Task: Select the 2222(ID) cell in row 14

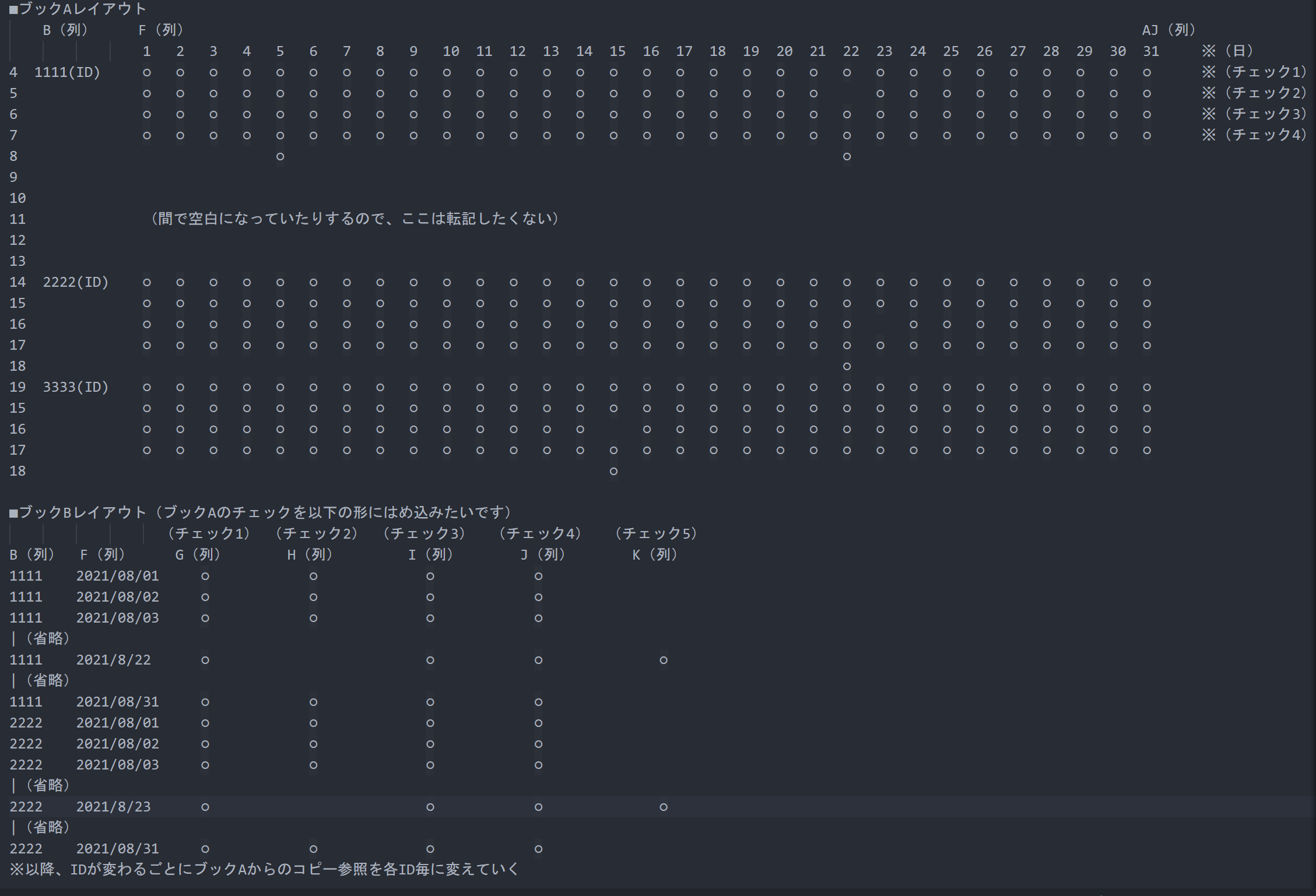Action: click(76, 282)
